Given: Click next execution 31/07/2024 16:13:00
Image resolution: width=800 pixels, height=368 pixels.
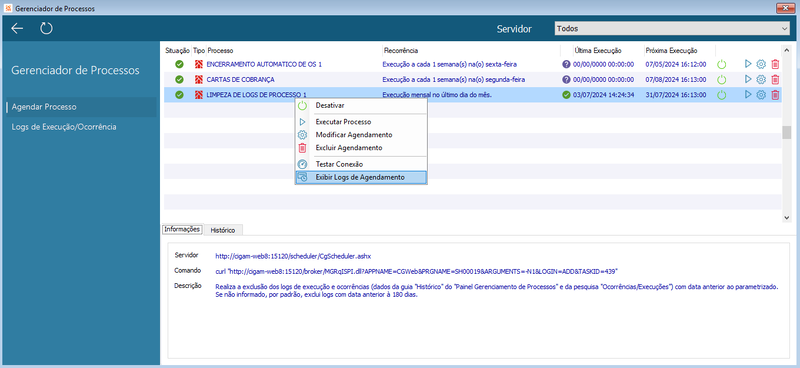Looking at the screenshot, I should point(676,94).
